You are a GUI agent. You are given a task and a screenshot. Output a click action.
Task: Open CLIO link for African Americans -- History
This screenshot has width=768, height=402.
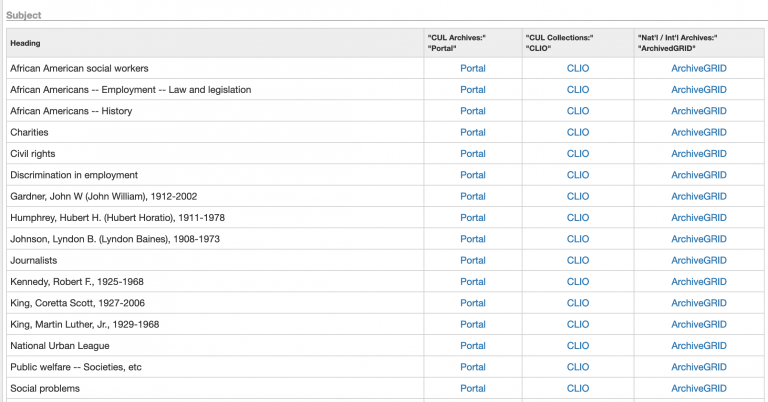[x=578, y=111]
